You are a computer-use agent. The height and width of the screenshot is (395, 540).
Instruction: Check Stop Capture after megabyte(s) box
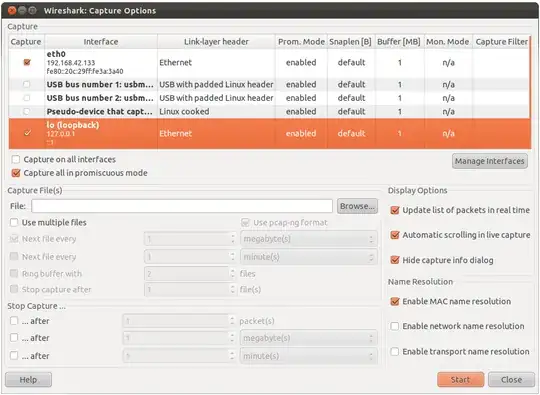coord(14,338)
